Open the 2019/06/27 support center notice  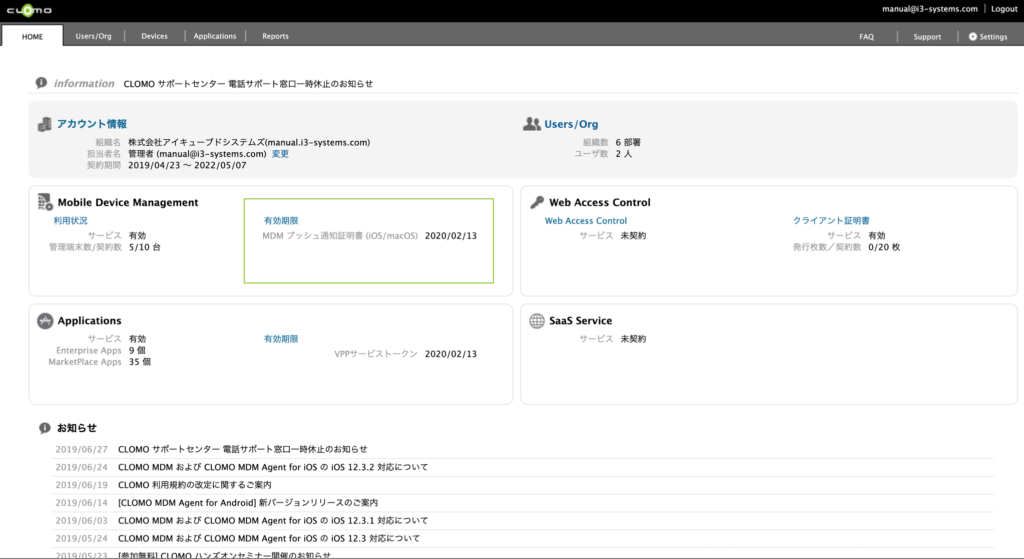(x=242, y=449)
